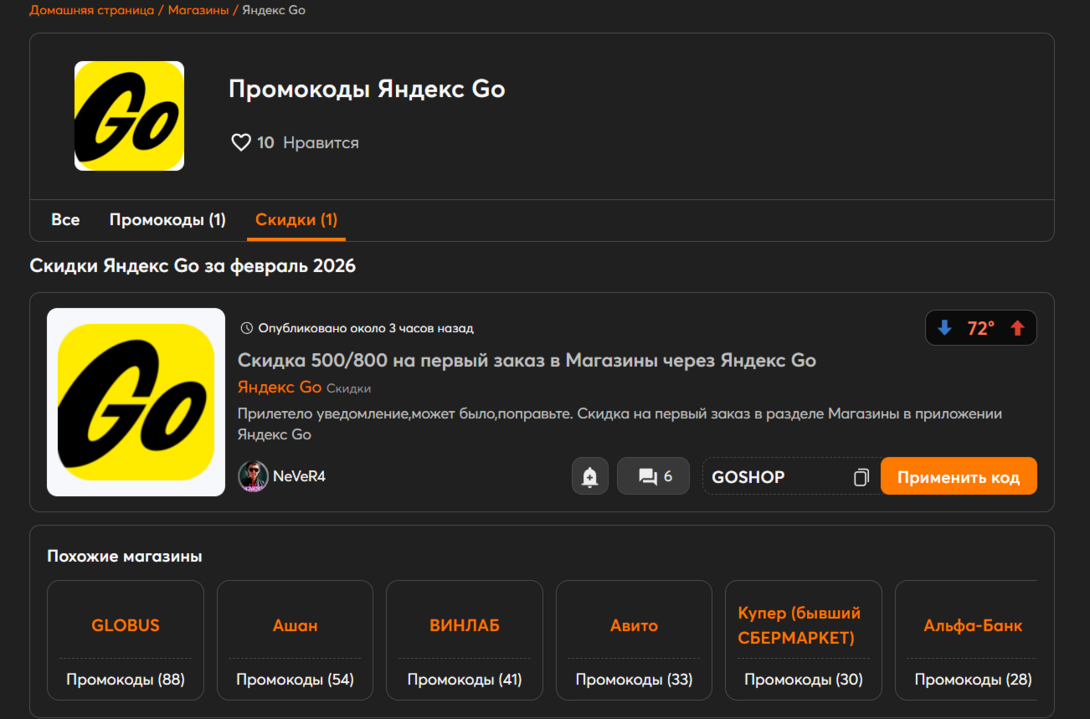
Task: Switch to the Все tab
Action: click(65, 220)
